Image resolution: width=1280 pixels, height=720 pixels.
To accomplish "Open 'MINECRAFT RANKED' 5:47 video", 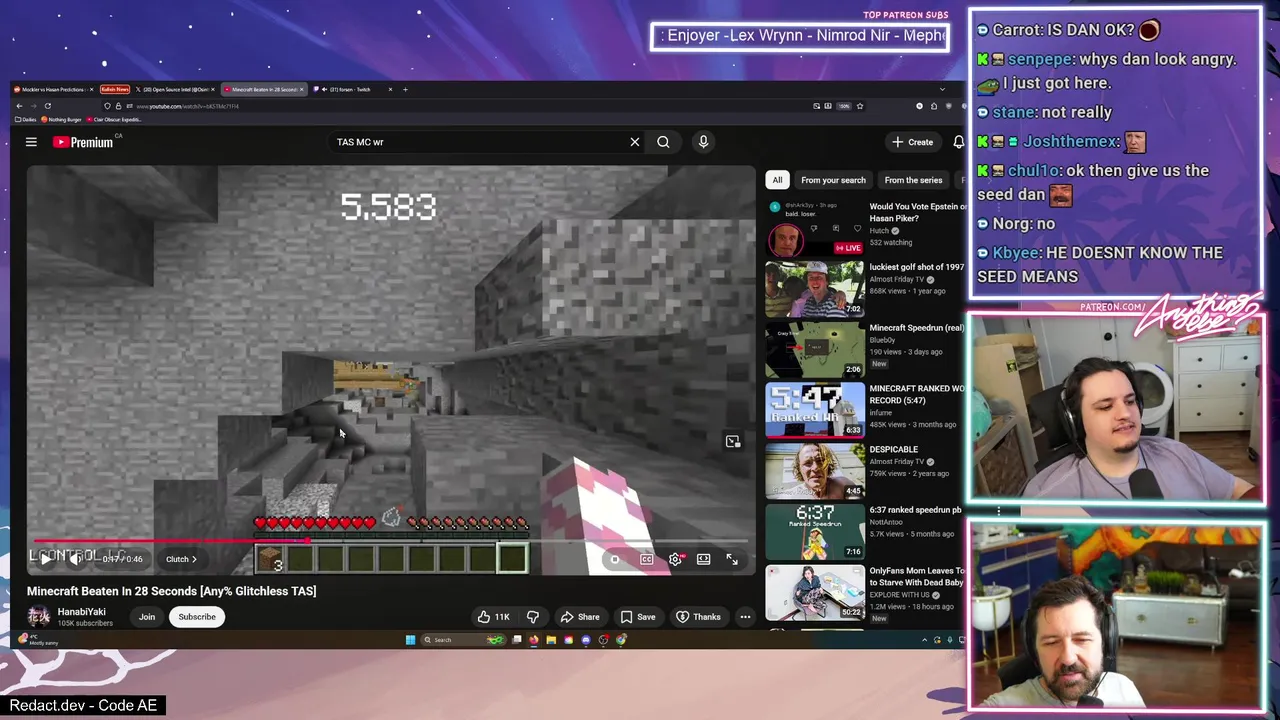I will [x=814, y=410].
